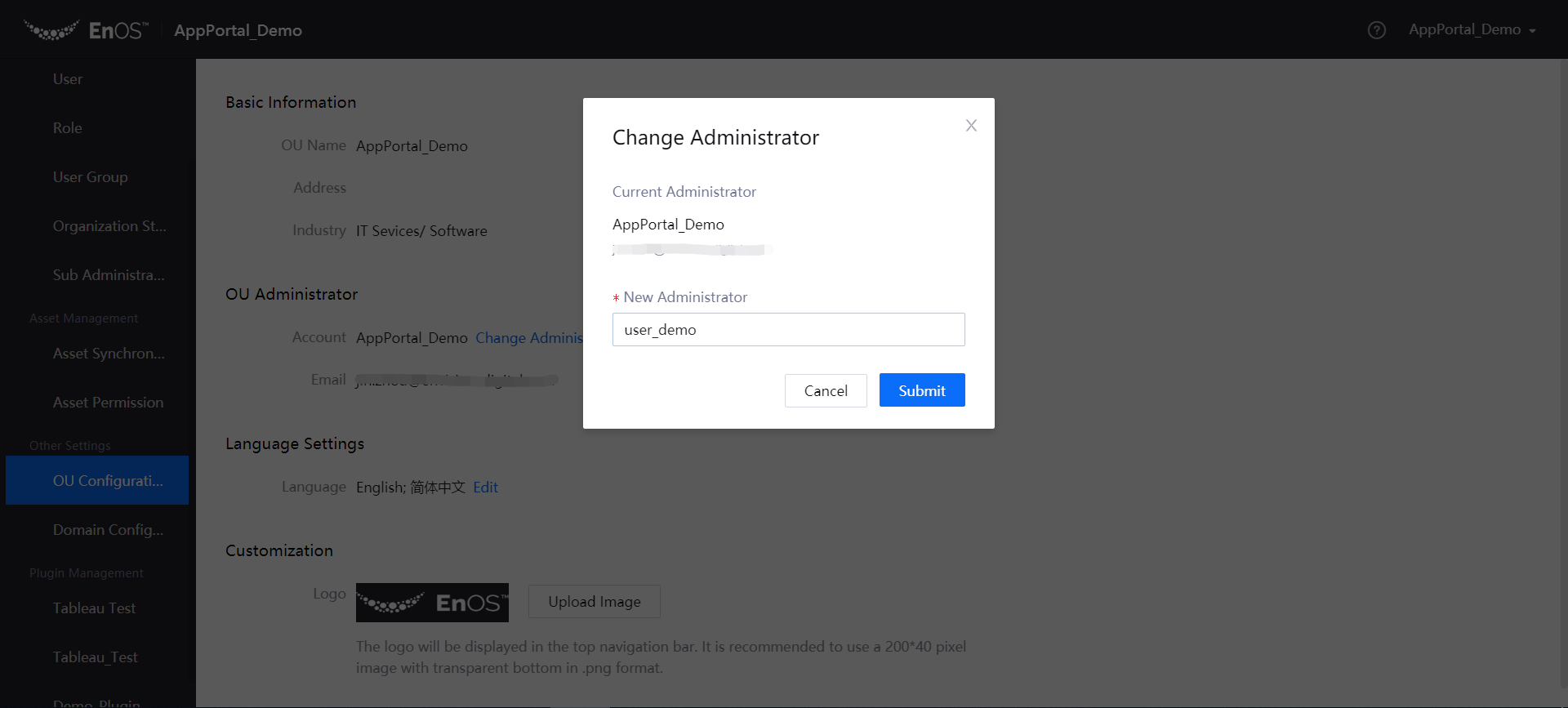Image resolution: width=1568 pixels, height=708 pixels.
Task: Open Organization Structure in sidebar
Action: (109, 226)
